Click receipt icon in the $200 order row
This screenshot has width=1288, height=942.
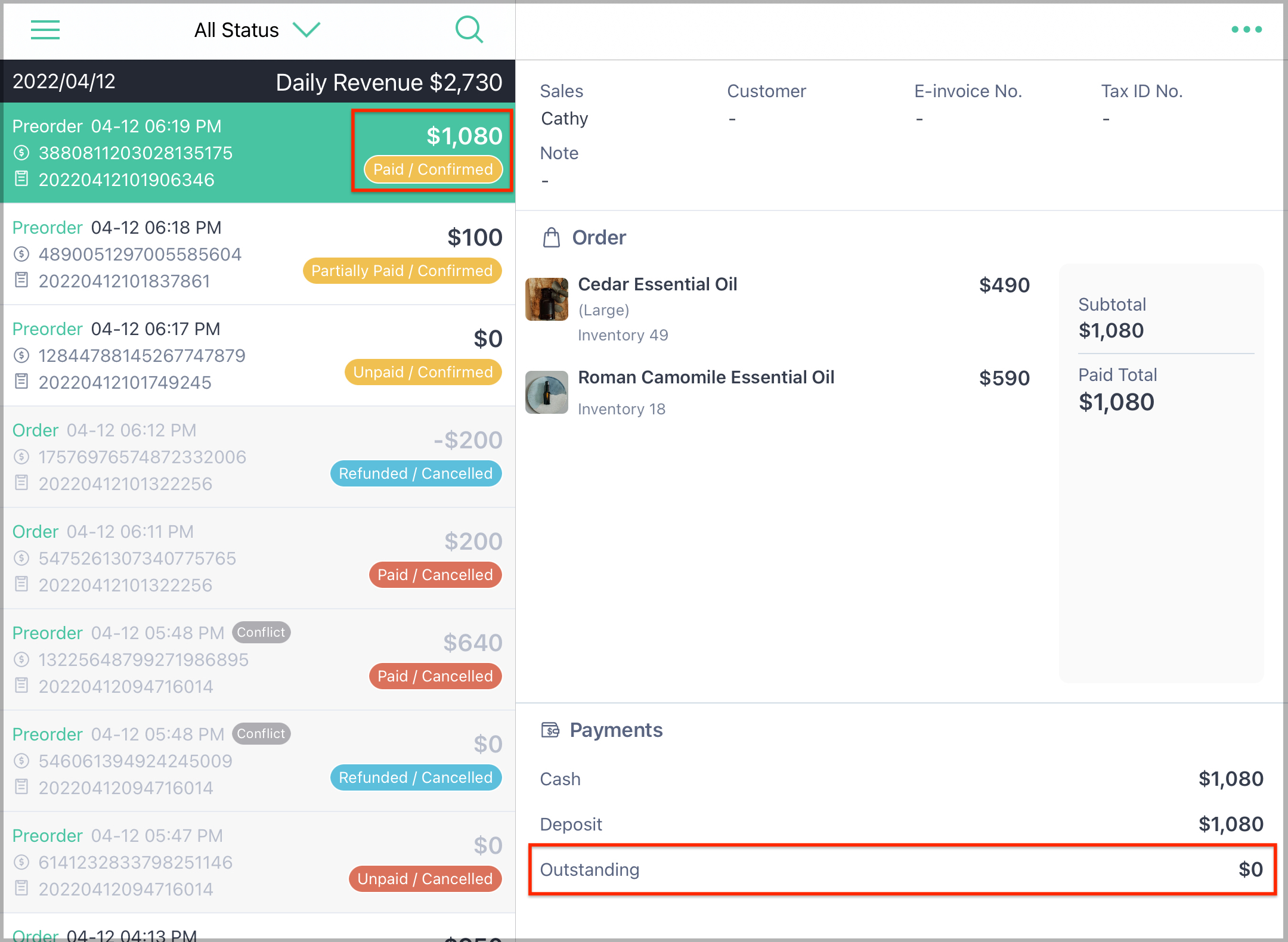coord(21,584)
